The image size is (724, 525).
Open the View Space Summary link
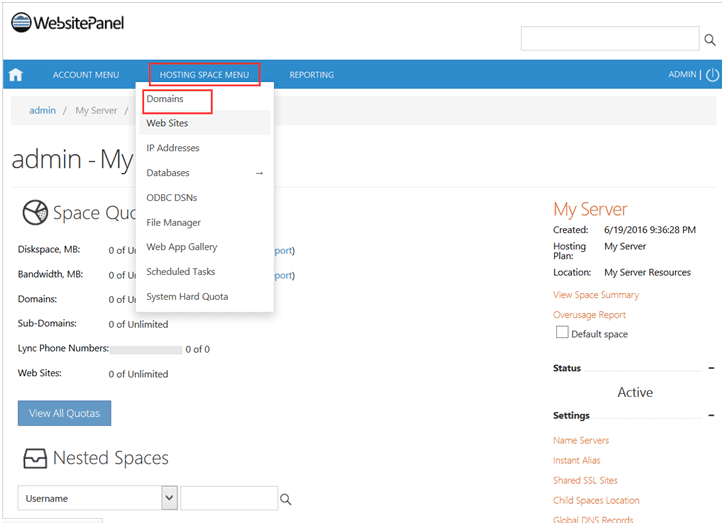(596, 295)
